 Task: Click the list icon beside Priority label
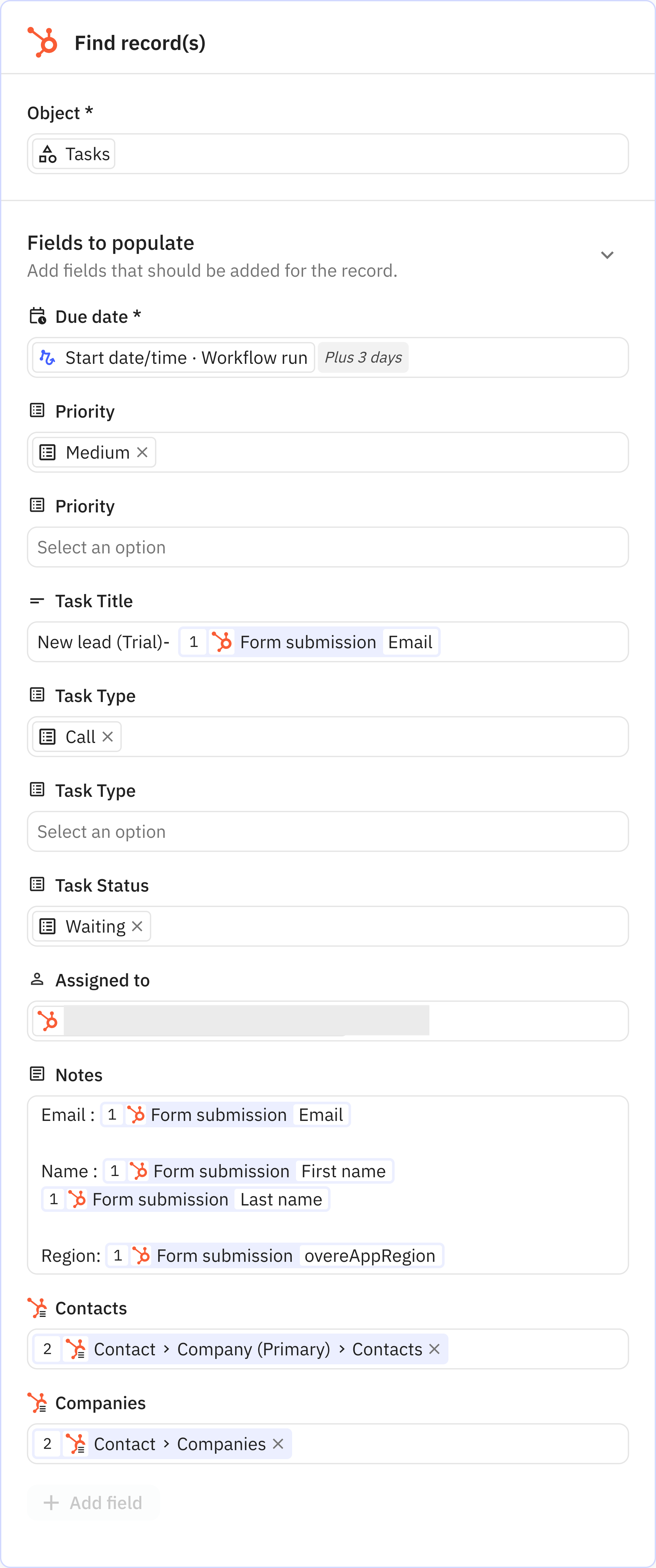point(37,410)
